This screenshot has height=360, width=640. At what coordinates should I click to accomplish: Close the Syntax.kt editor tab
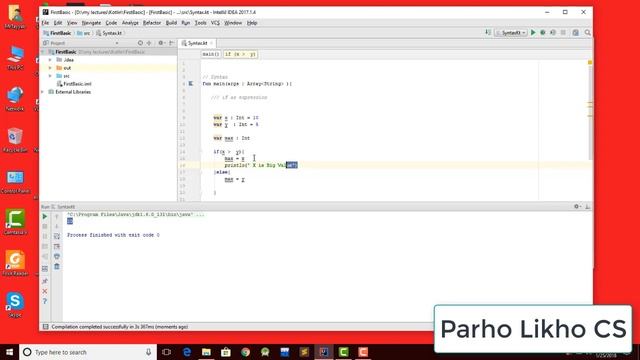pyautogui.click(x=211, y=43)
